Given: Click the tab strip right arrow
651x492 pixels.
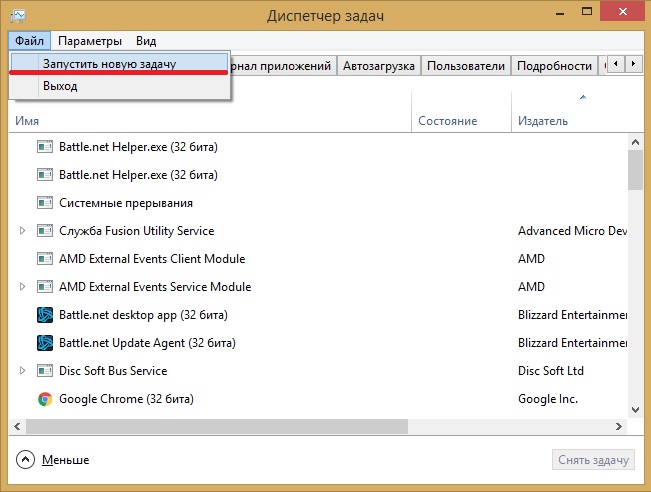Looking at the screenshot, I should coord(633,64).
